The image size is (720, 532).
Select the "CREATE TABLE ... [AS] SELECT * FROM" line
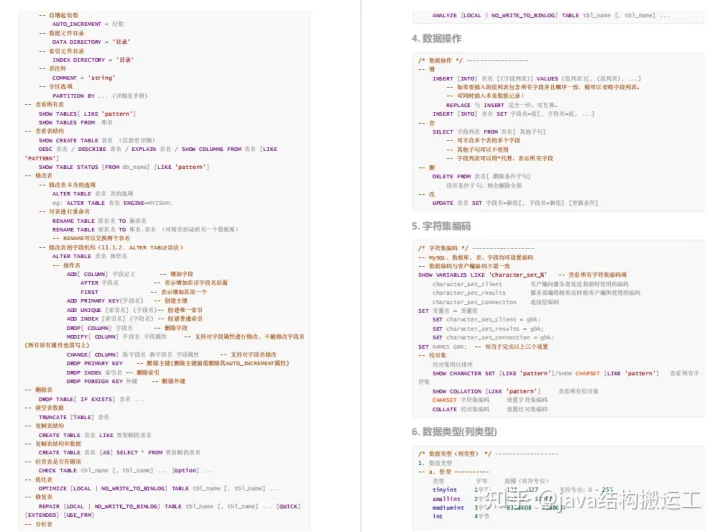(119, 453)
